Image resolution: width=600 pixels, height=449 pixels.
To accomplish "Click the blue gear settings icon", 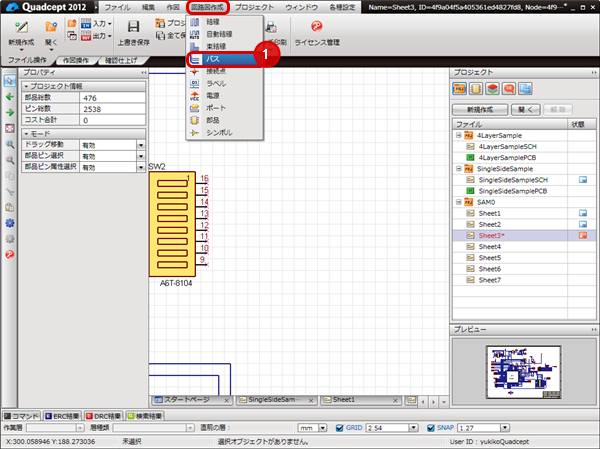I will [x=10, y=223].
